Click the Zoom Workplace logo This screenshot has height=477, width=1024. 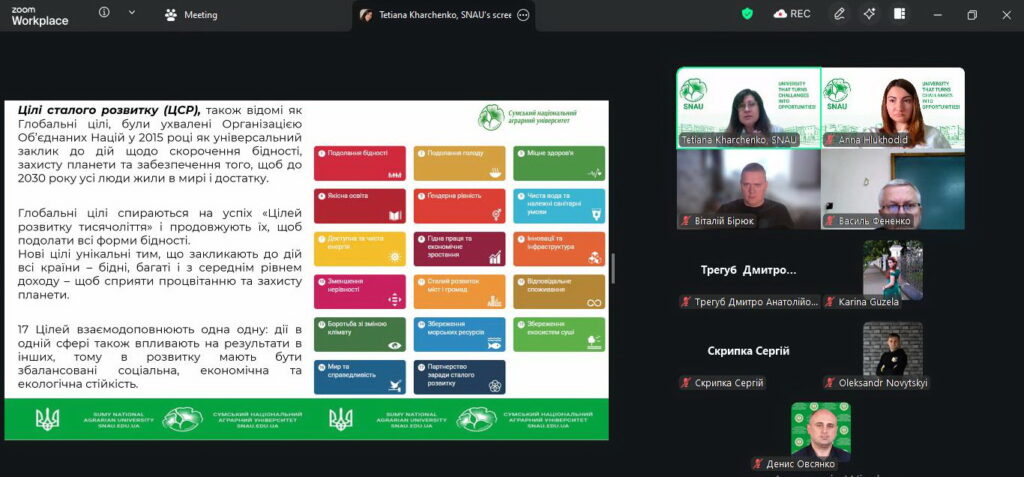39,16
